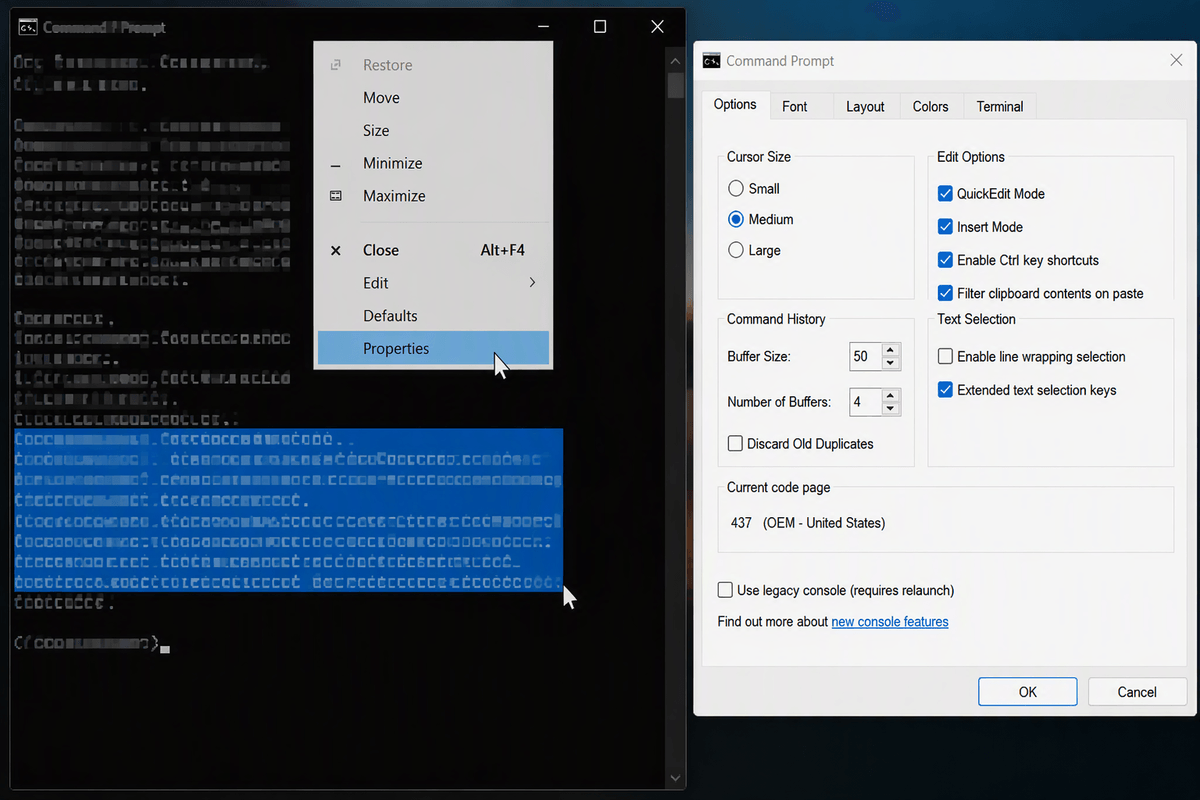The height and width of the screenshot is (800, 1200).
Task: Toggle Insert Mode checkbox
Action: coord(945,227)
